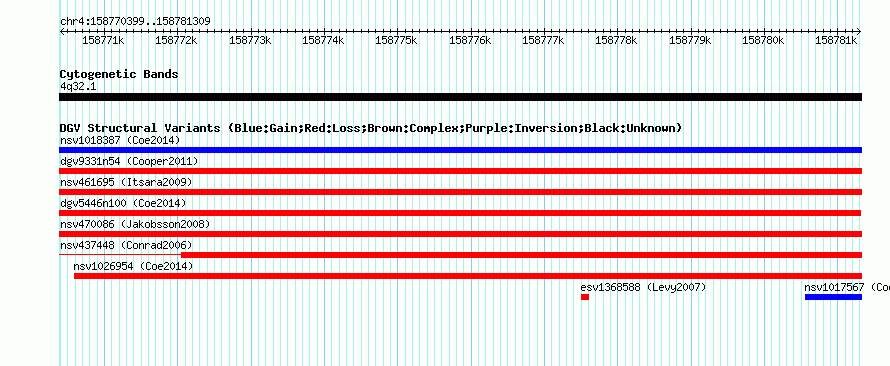
Task: Click the Cytogenetic Bands track title
Action: tap(119, 74)
